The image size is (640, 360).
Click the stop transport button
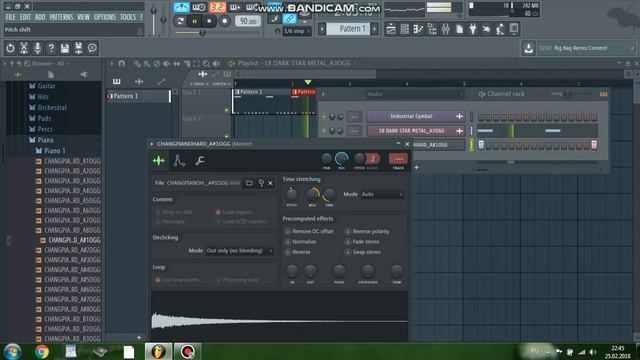tap(209, 21)
